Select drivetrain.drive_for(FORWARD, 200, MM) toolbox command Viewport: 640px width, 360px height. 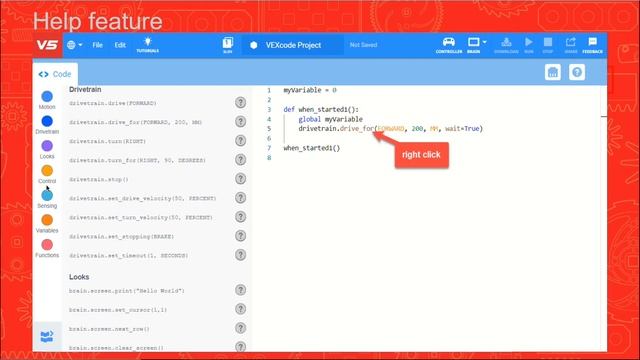(136, 122)
